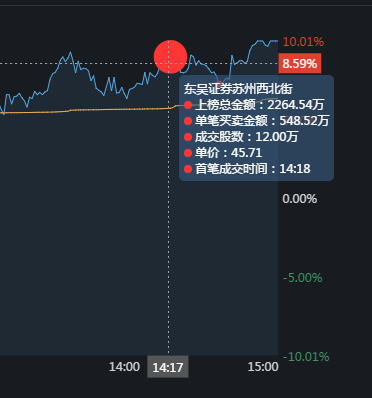This screenshot has height=398, width=372.
Task: Click the 14:17 crosshair time label
Action: point(168,367)
